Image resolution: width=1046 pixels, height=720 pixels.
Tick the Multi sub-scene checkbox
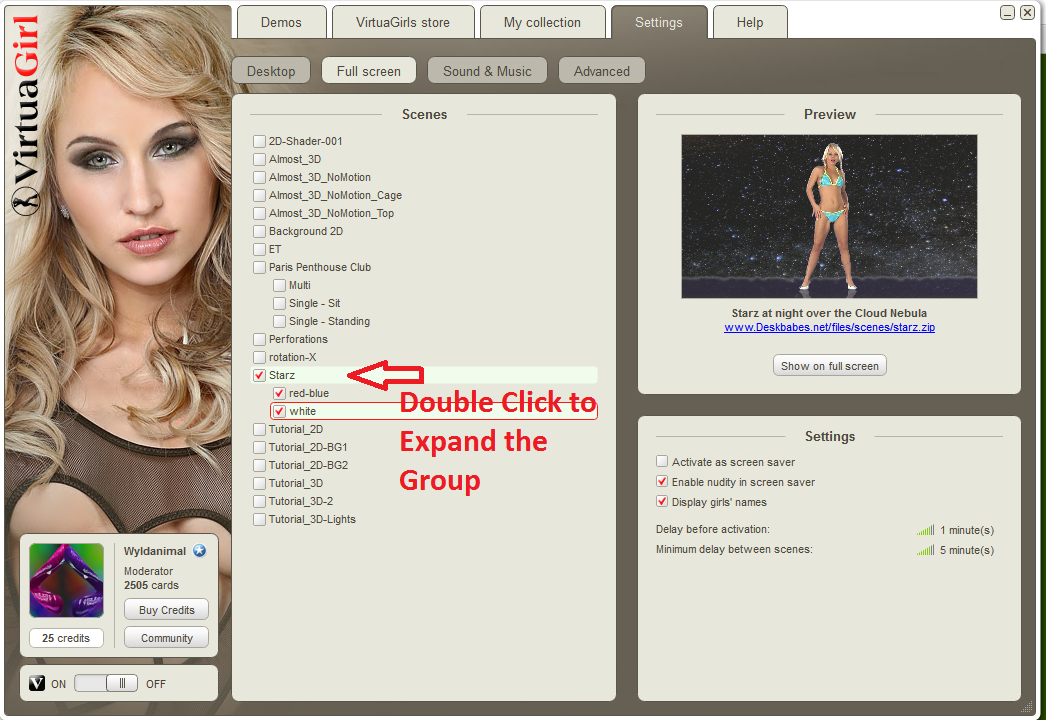280,286
